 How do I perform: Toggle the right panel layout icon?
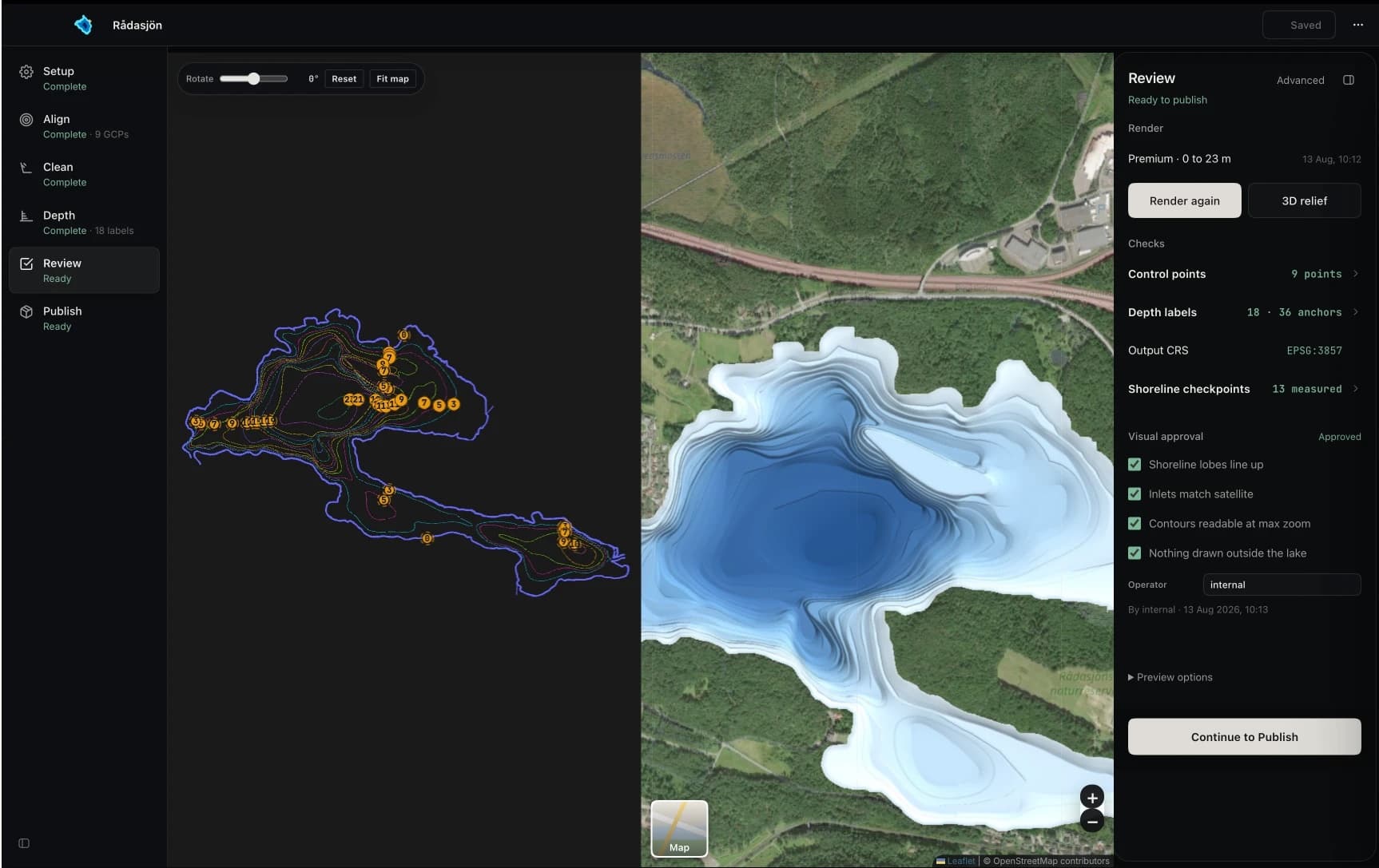coord(1349,80)
